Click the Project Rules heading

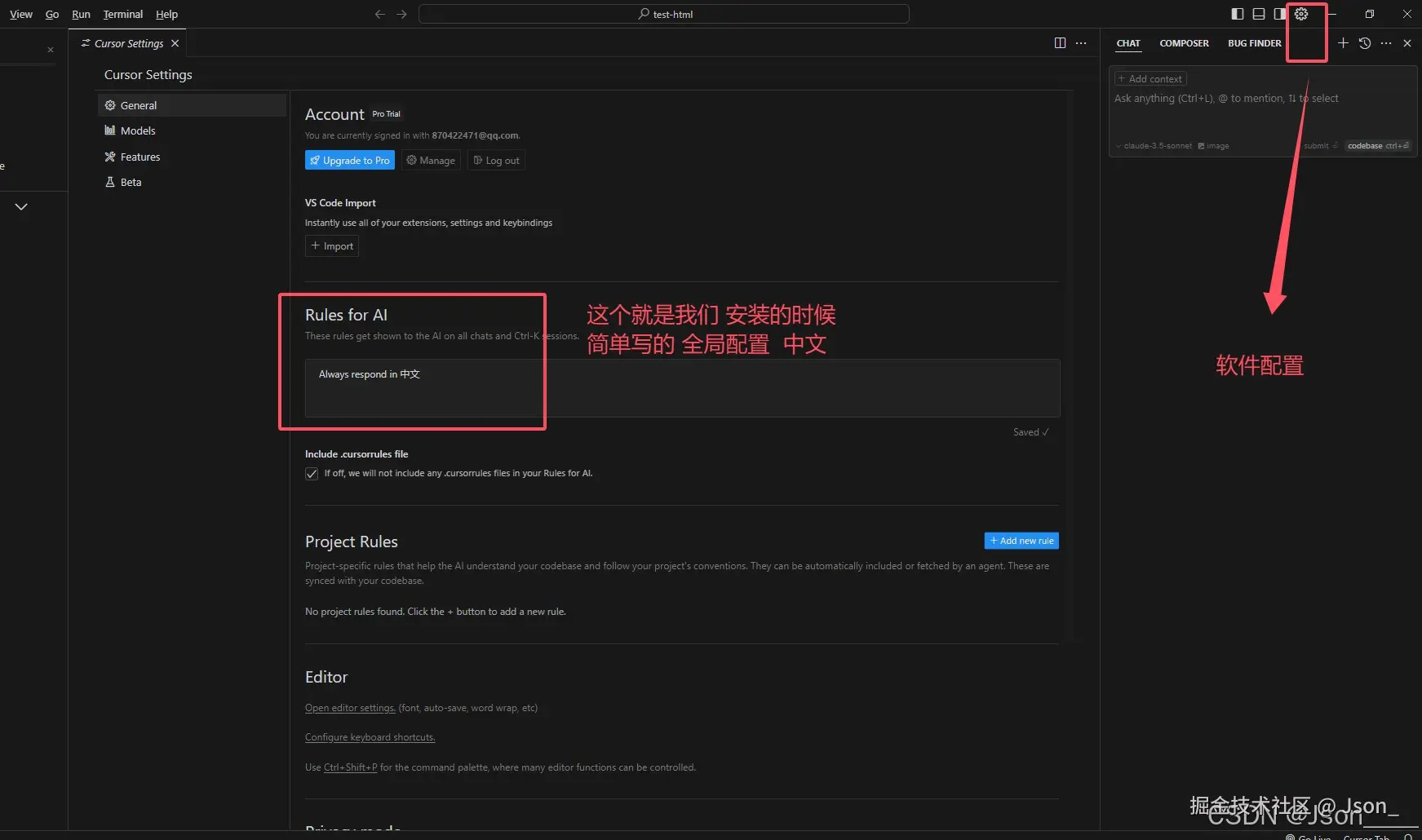352,542
